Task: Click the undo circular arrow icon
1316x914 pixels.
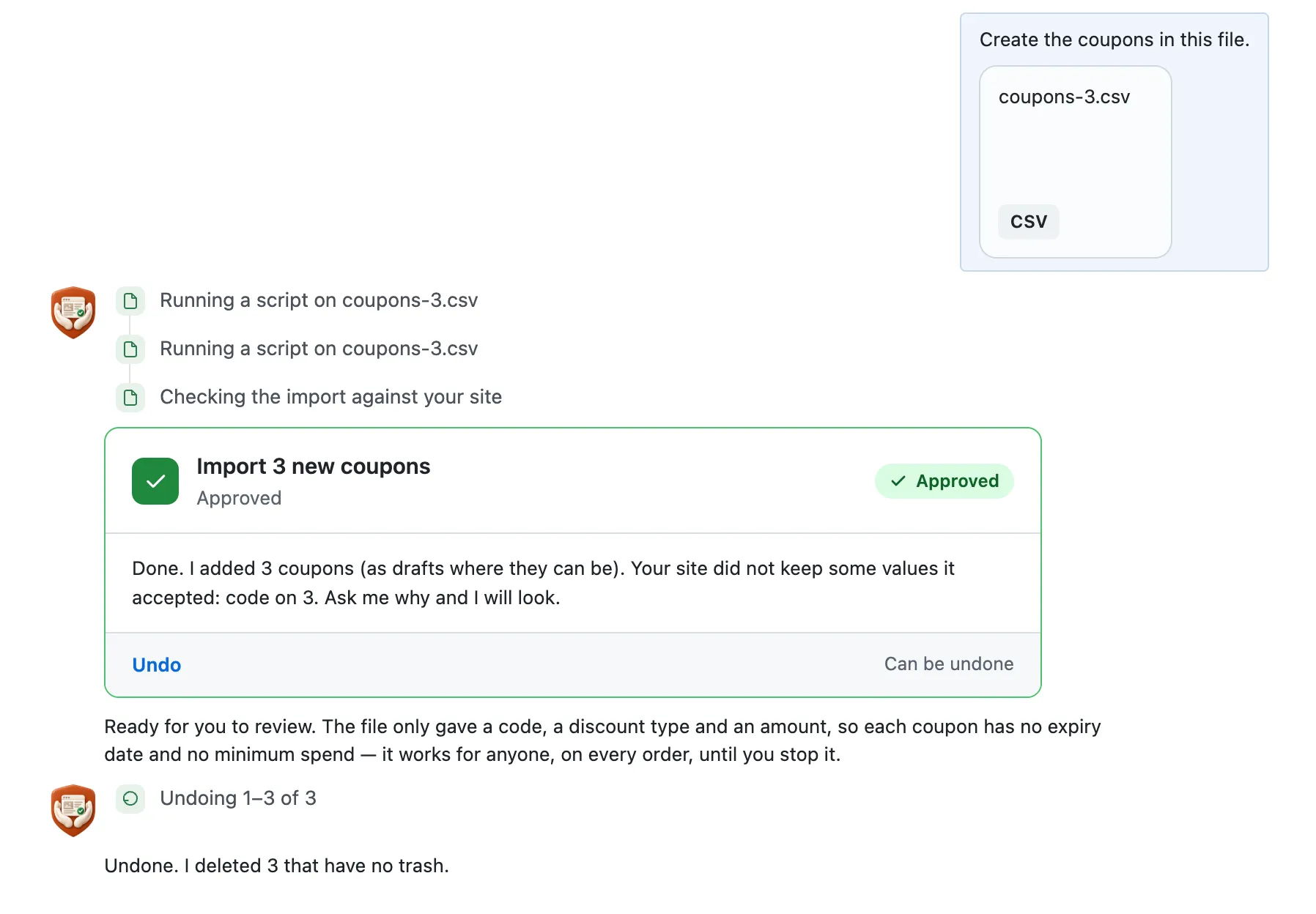Action: point(130,798)
